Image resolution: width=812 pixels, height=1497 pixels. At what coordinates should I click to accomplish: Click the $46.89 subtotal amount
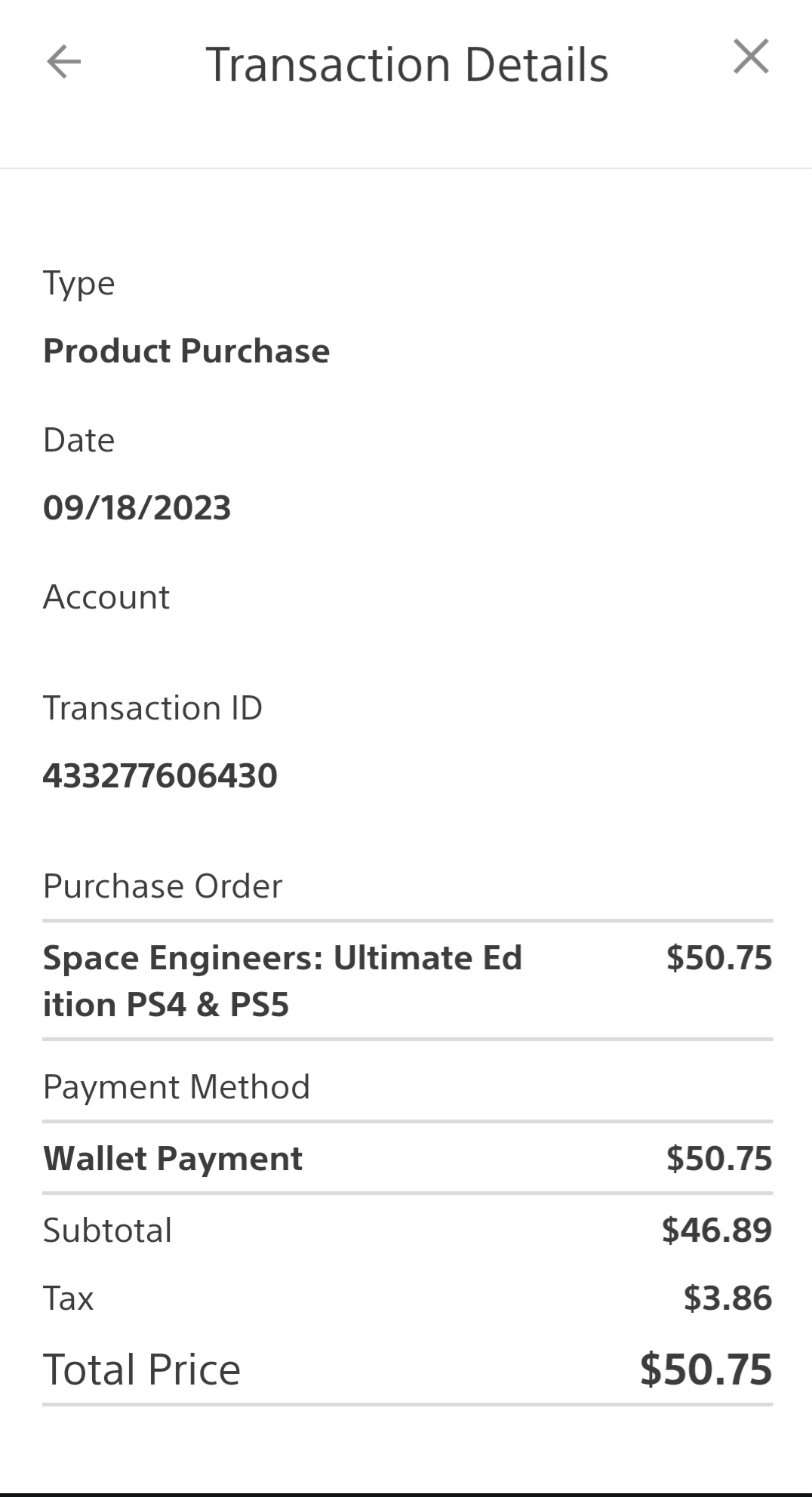717,1231
